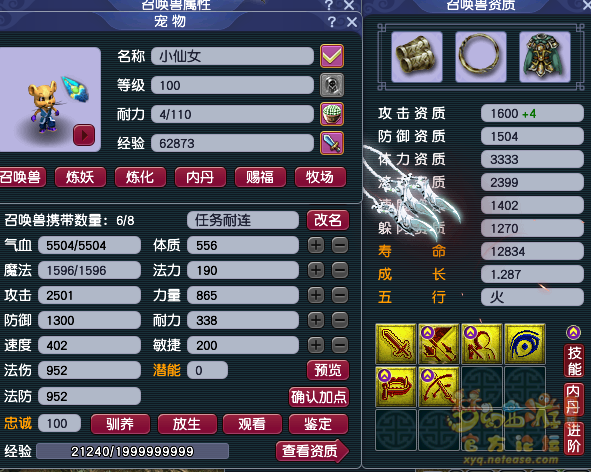Click the pet name field 小仙女

[x=232, y=56]
